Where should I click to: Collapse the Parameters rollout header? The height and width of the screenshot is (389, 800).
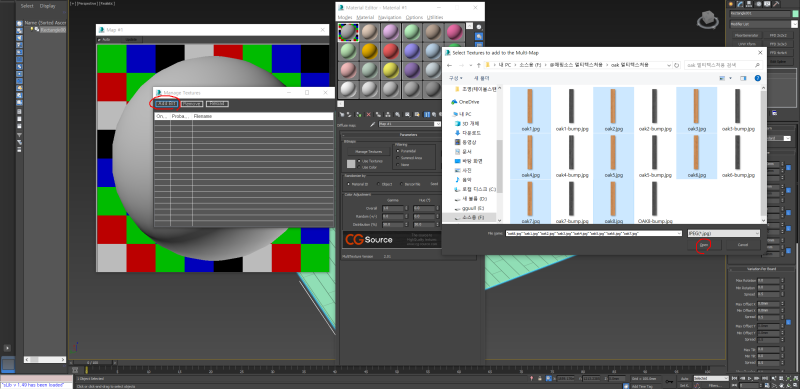[408, 135]
